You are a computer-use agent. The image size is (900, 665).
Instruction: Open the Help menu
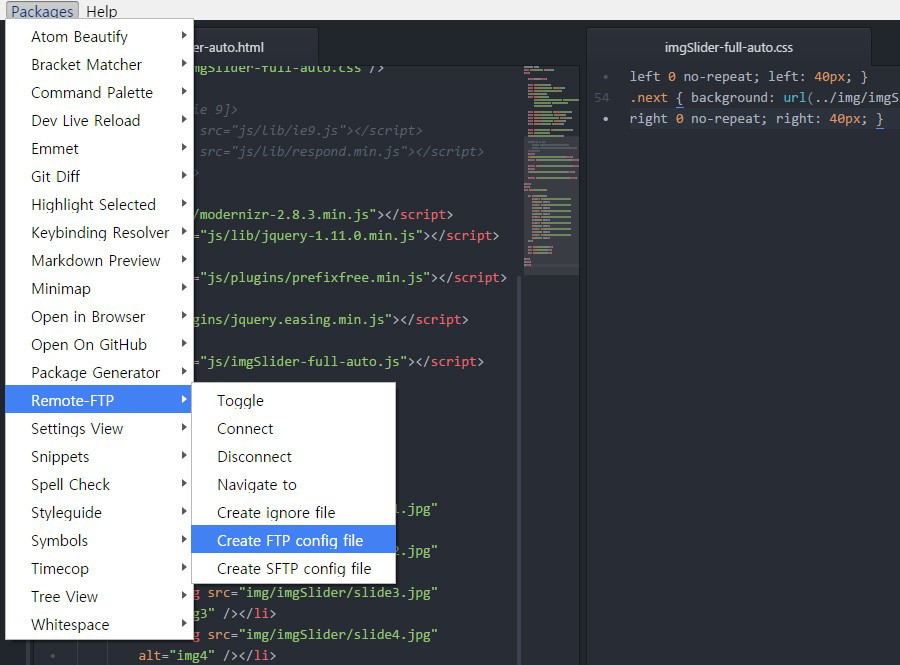tap(102, 11)
